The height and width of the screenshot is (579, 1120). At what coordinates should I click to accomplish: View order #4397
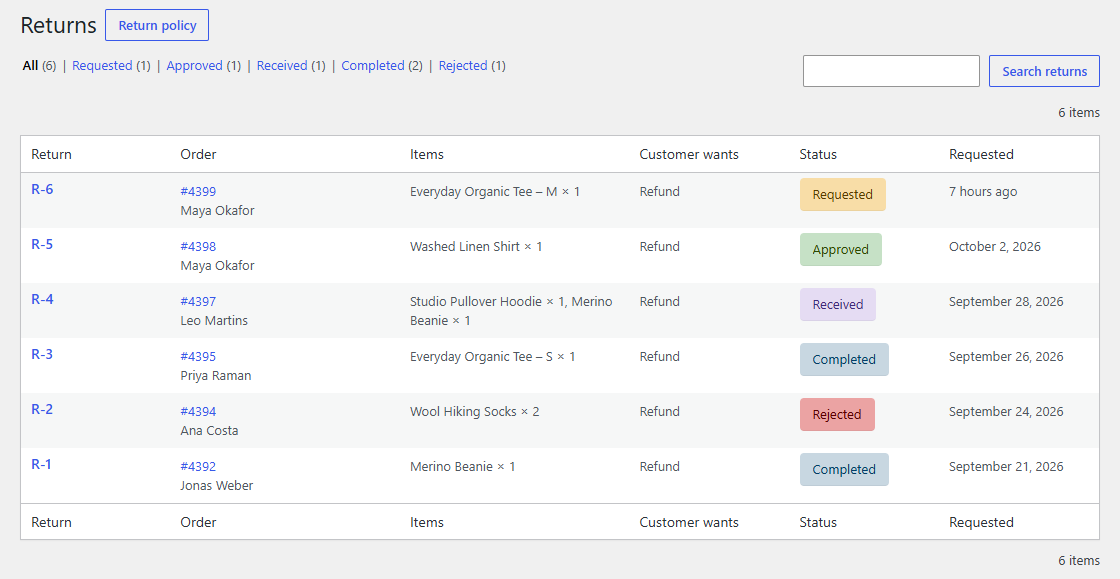click(x=198, y=301)
